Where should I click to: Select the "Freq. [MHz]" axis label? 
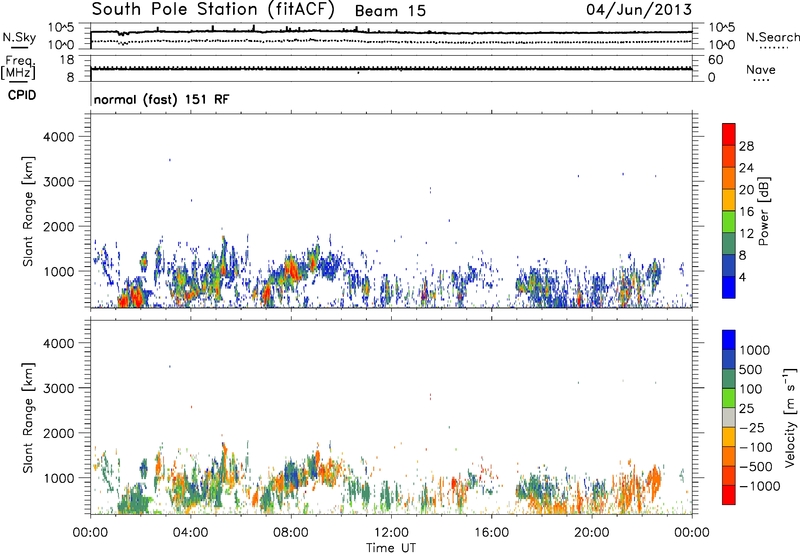pyautogui.click(x=18, y=68)
